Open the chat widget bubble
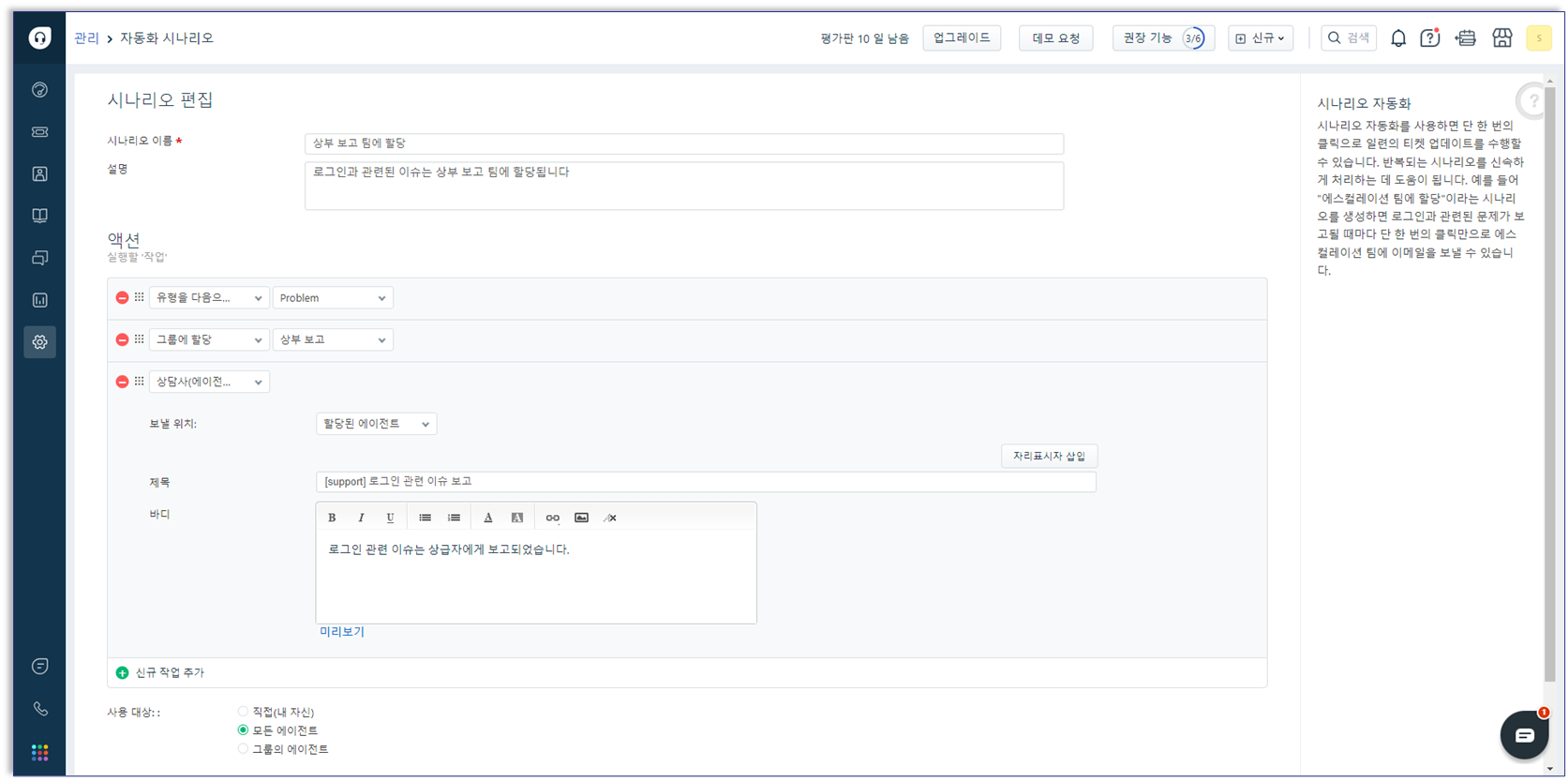The height and width of the screenshot is (782, 1568). point(1523,735)
